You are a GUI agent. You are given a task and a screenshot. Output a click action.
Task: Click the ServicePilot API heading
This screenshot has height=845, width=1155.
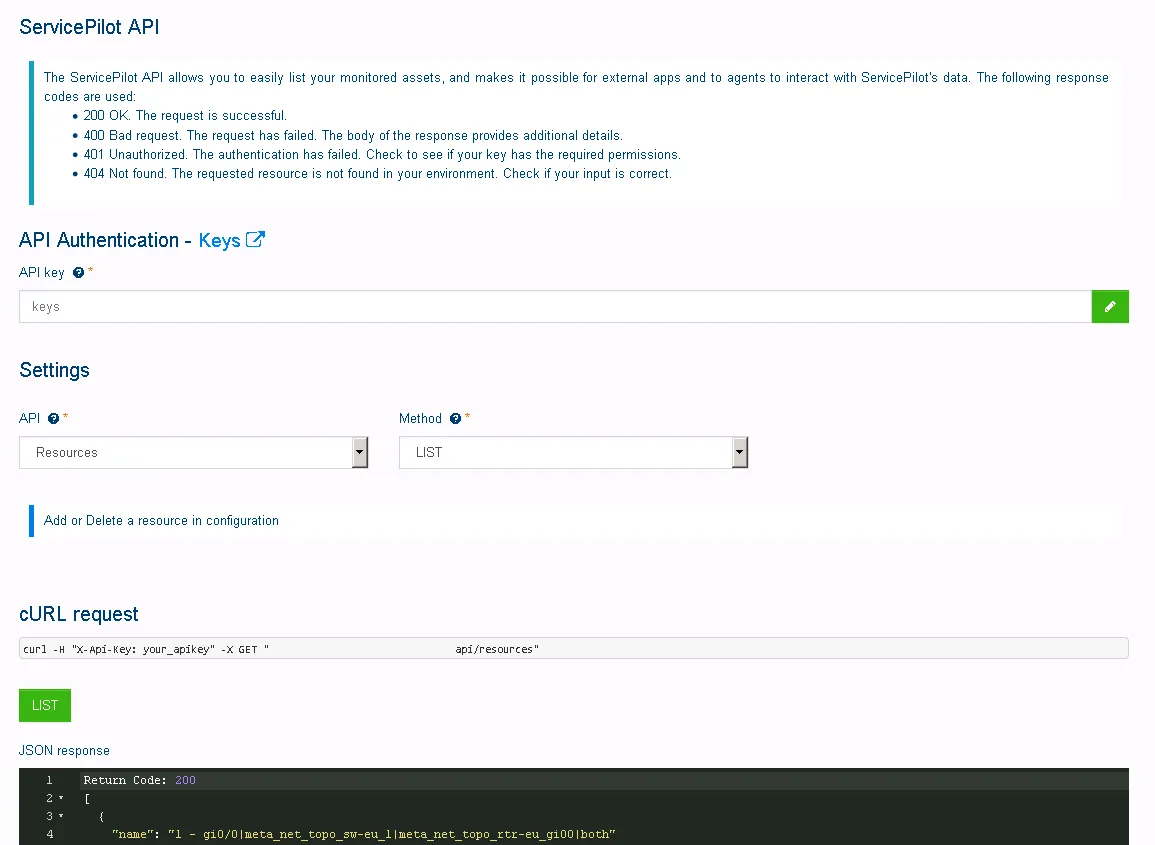point(89,27)
